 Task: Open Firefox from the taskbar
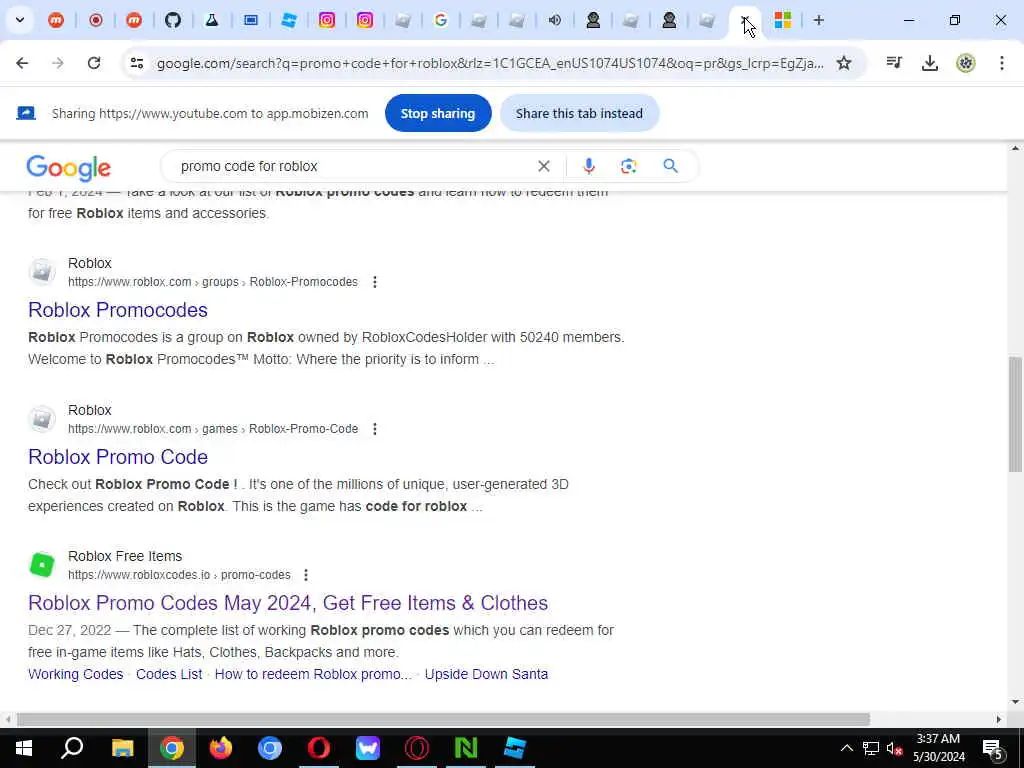(221, 748)
